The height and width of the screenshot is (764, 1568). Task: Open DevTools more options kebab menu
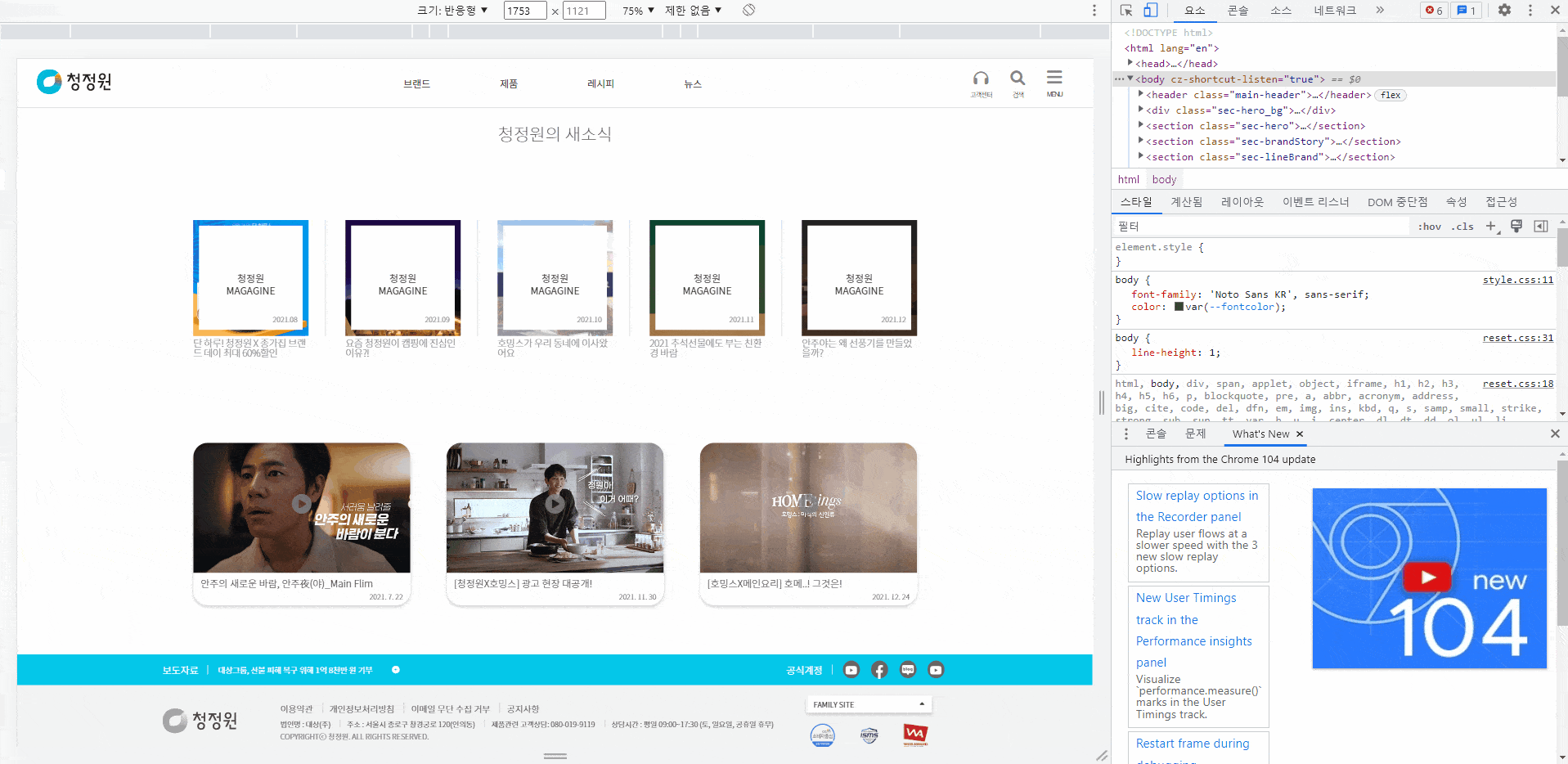click(x=1530, y=10)
